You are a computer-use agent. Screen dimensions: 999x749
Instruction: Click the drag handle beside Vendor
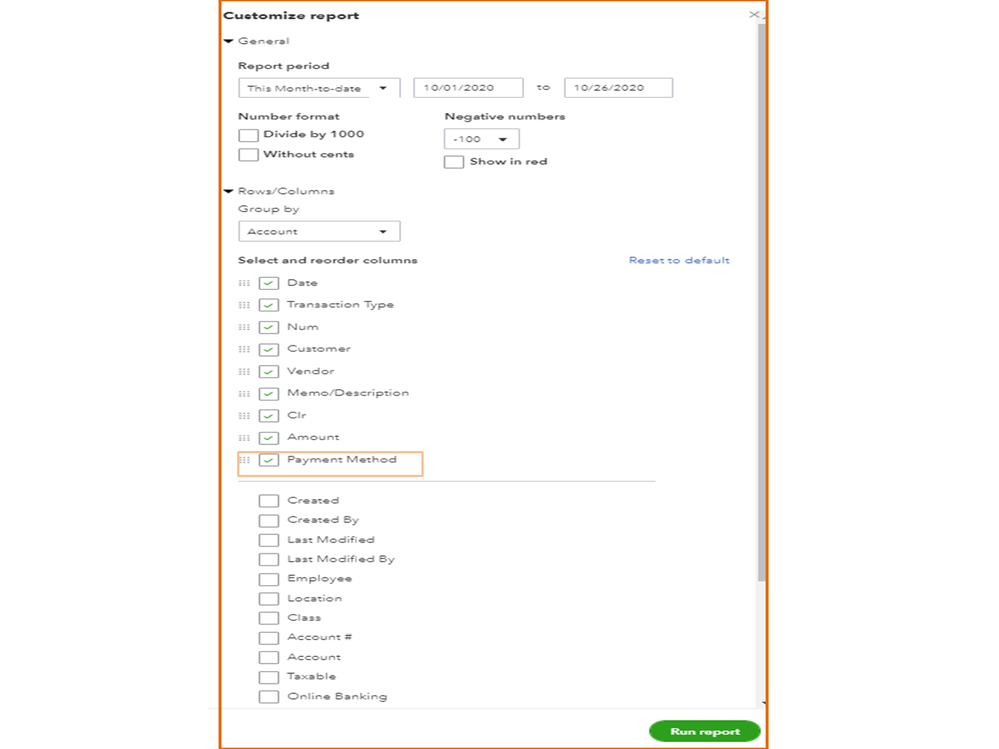point(245,371)
